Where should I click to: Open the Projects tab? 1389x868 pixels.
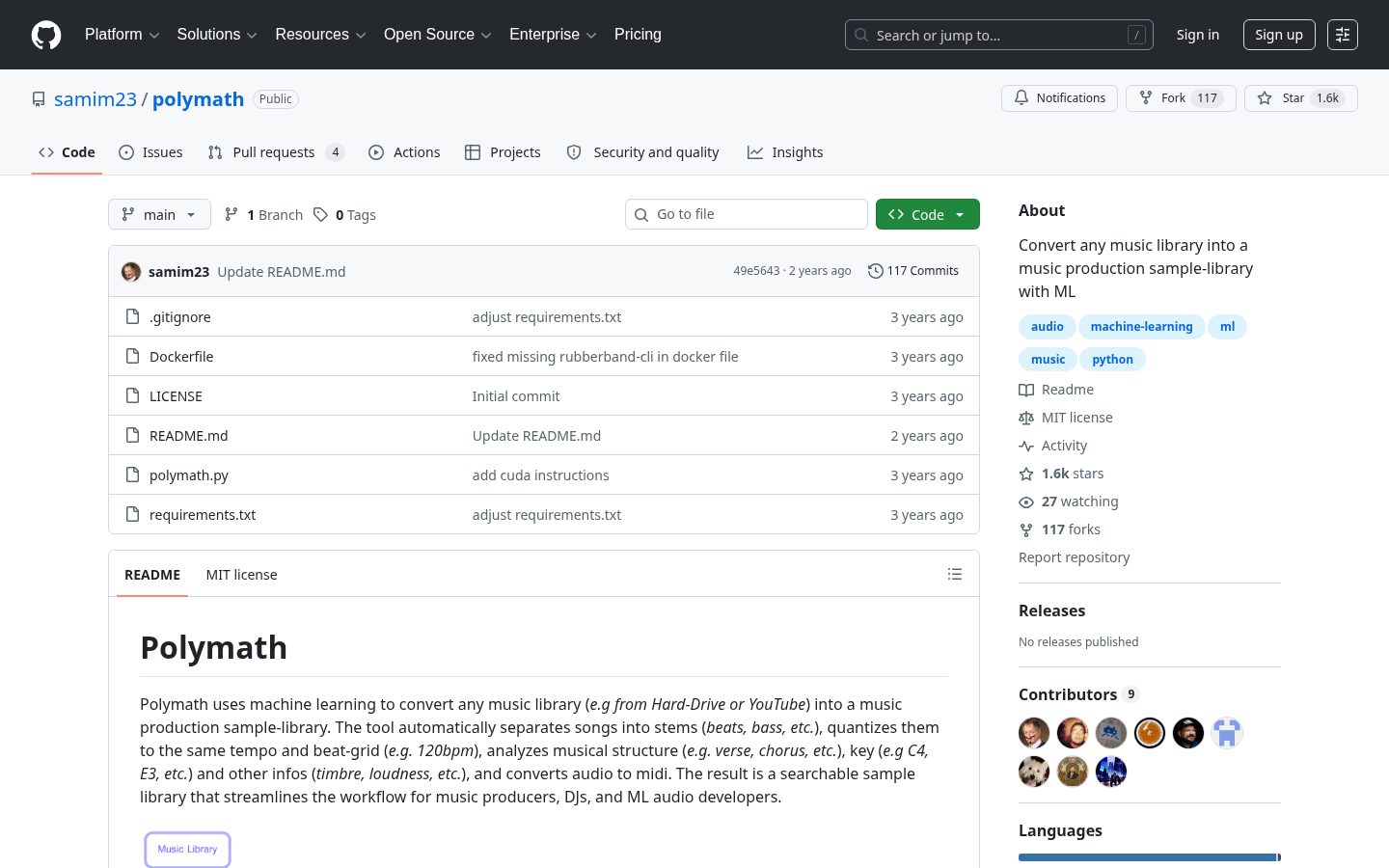pos(503,152)
